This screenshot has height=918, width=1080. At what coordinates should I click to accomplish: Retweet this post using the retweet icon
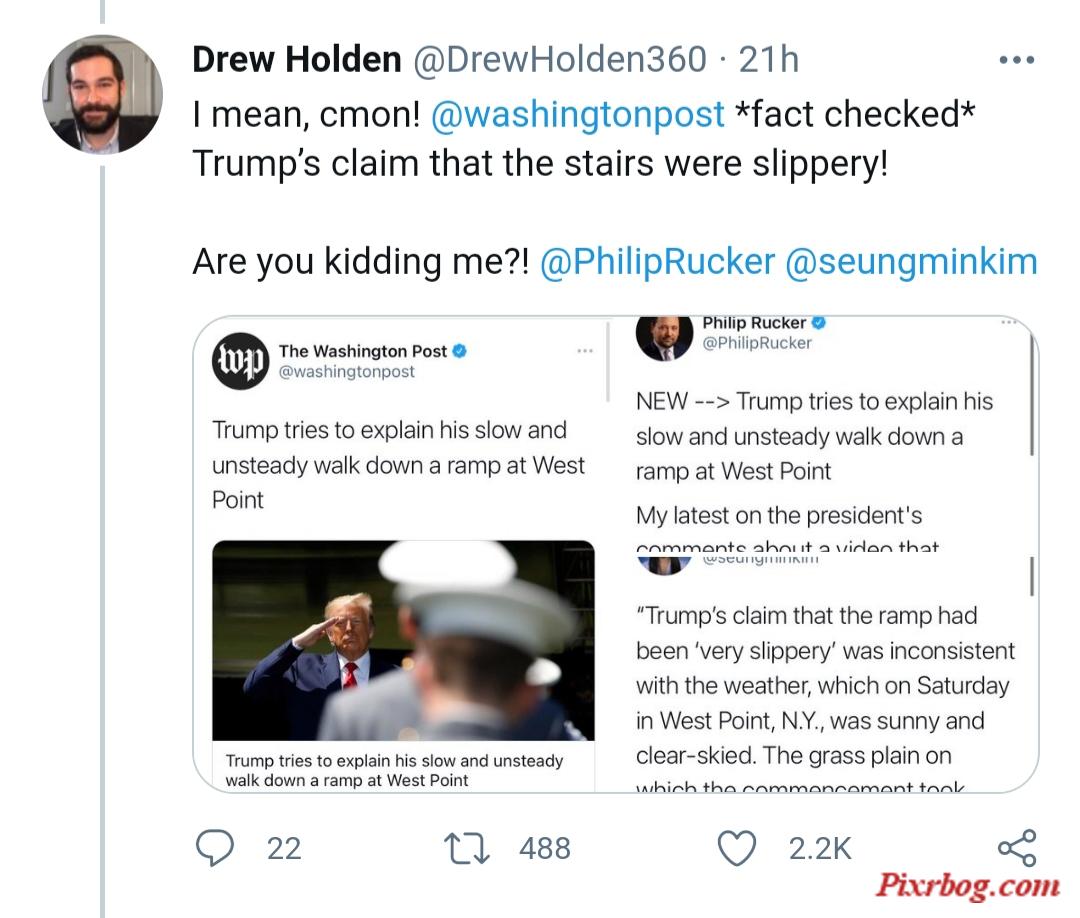[x=466, y=848]
